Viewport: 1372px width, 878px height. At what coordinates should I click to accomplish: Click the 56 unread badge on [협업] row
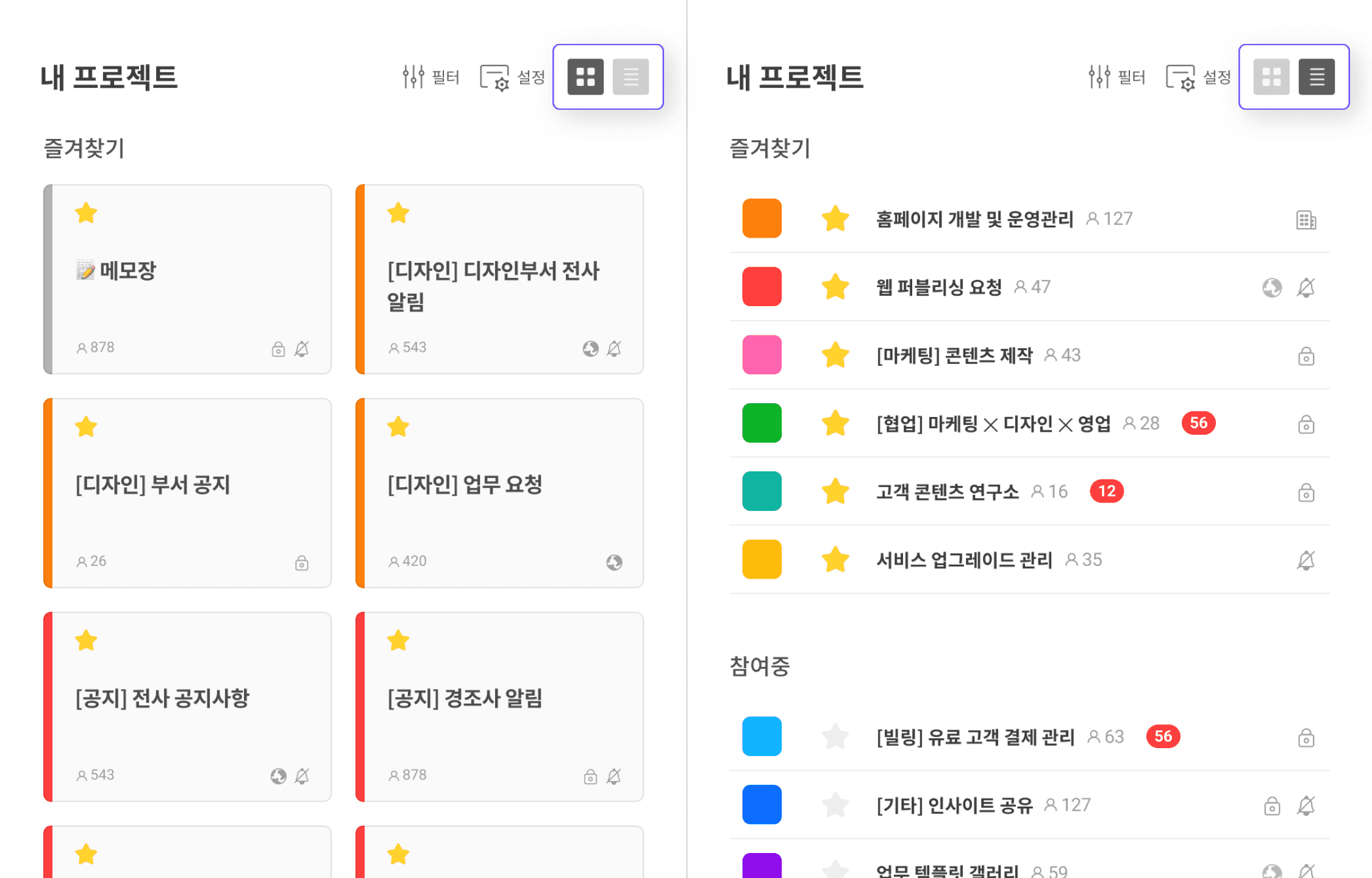coord(1198,423)
